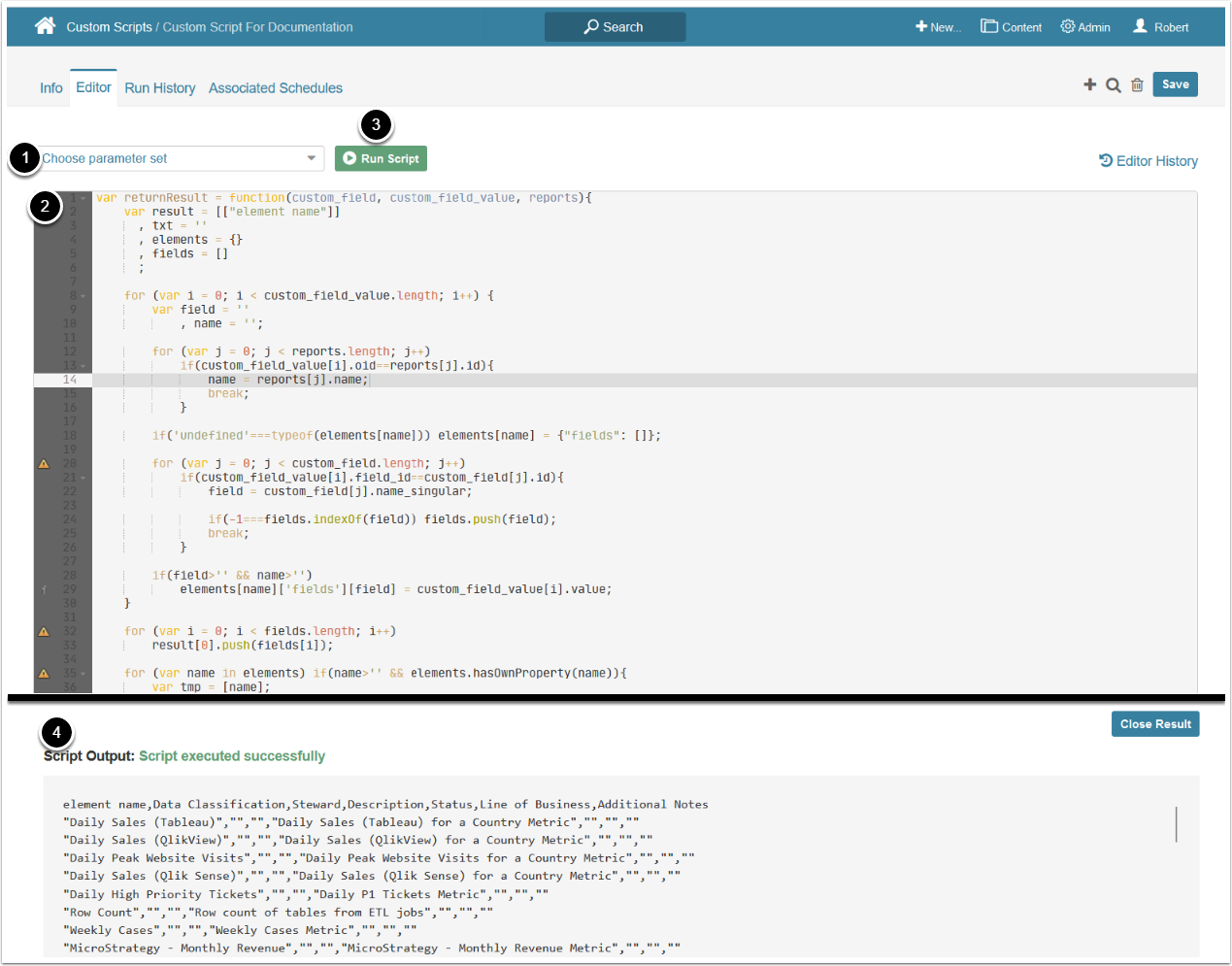Open the New... menu in top bar
The width and height of the screenshot is (1232, 966).
[x=938, y=27]
